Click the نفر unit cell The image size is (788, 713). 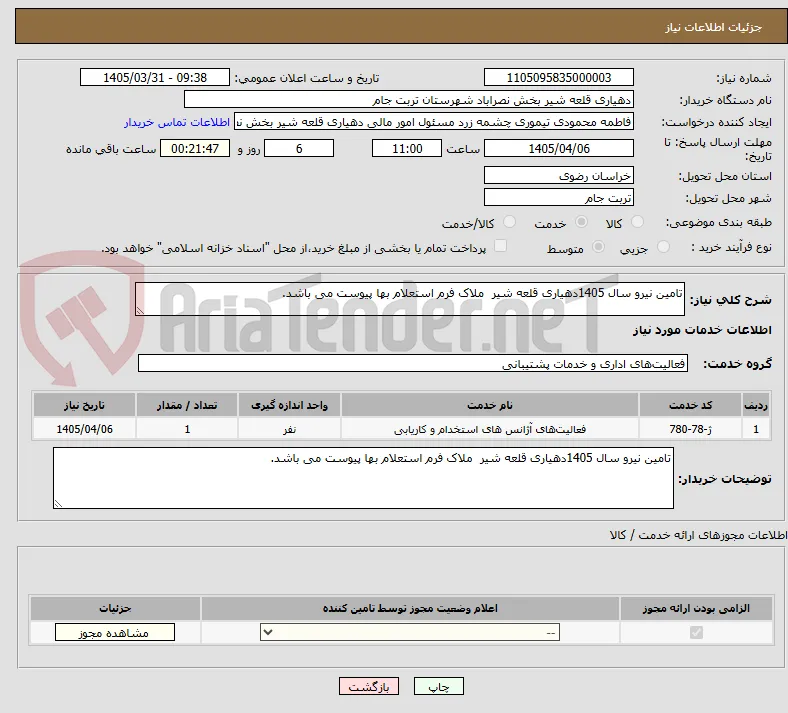[x=289, y=429]
